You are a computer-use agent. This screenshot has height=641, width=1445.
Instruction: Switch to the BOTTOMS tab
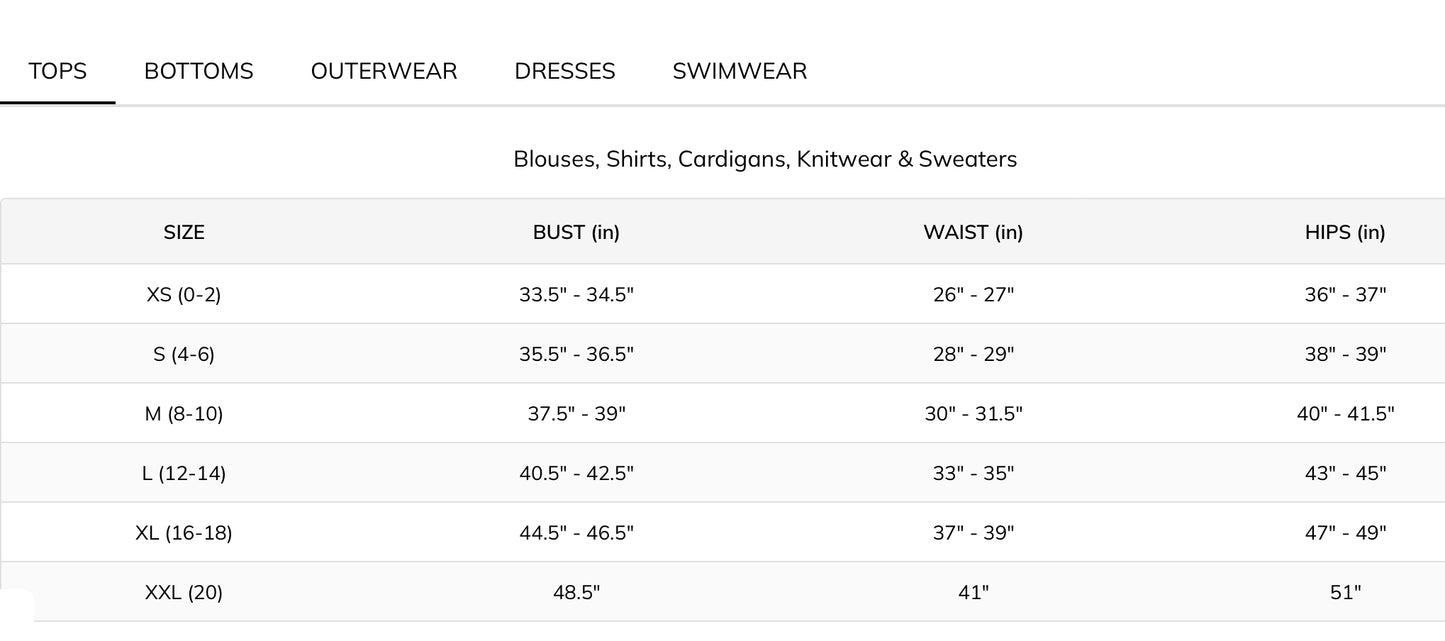pyautogui.click(x=199, y=71)
